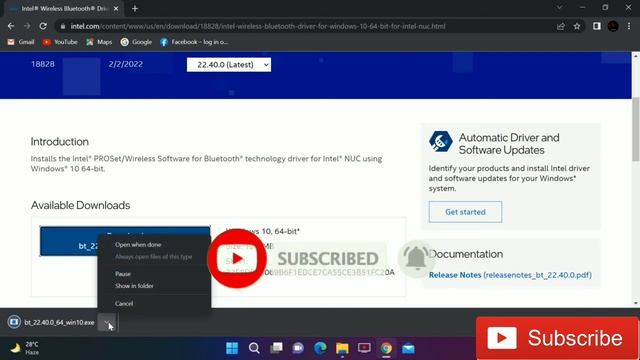Open the YouTube bookmark
Screen dimensions: 640x360
(x=60, y=42)
